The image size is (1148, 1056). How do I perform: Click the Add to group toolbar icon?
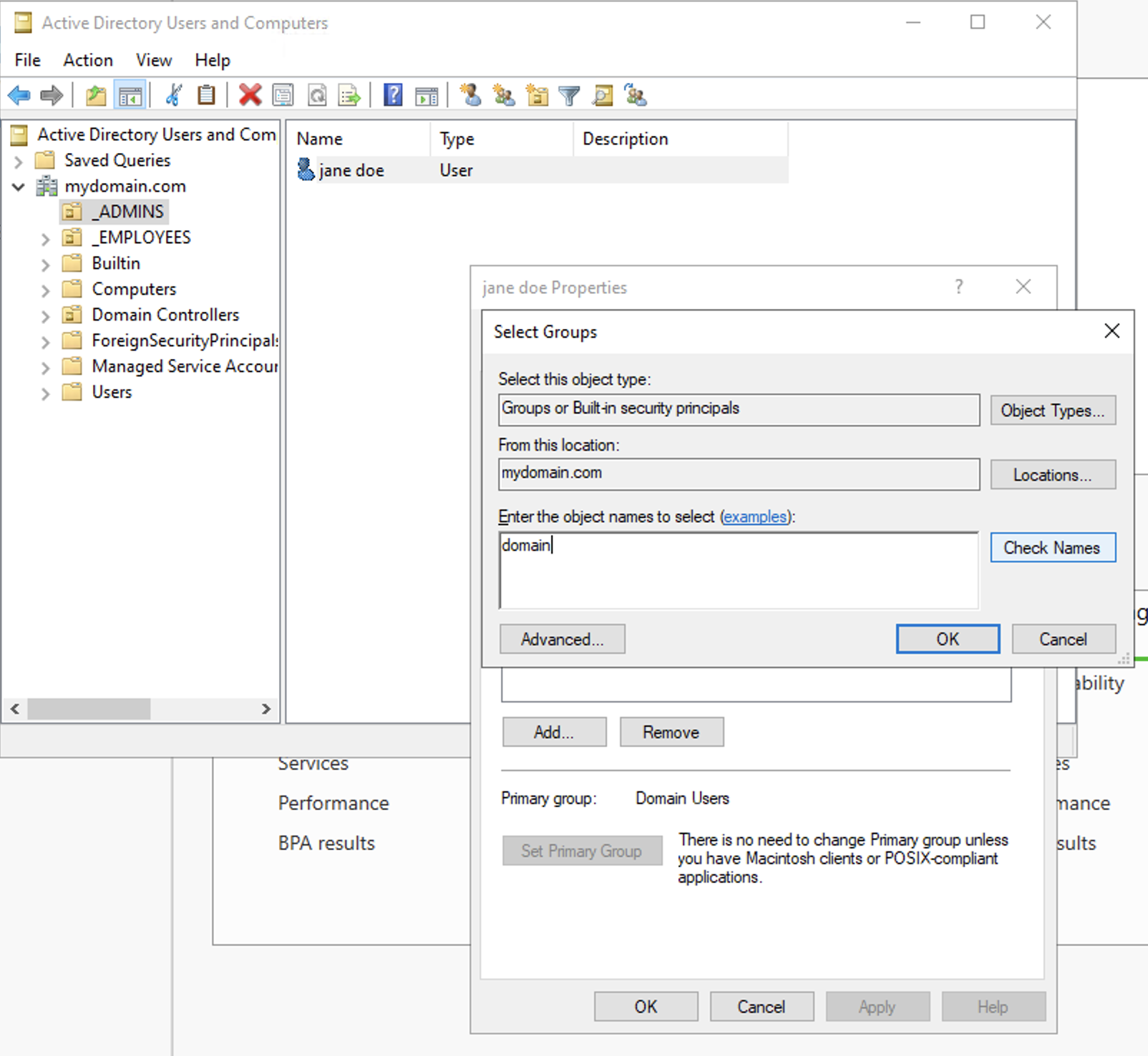coord(636,95)
